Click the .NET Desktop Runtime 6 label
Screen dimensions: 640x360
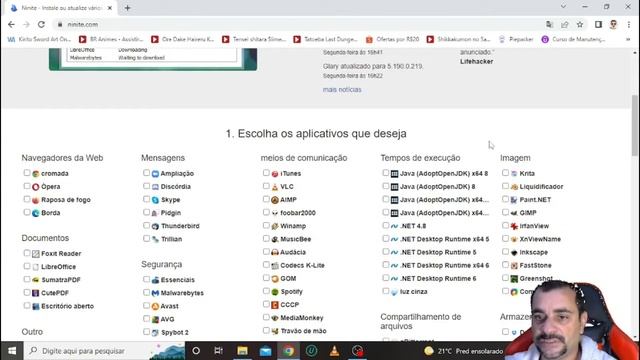(438, 278)
